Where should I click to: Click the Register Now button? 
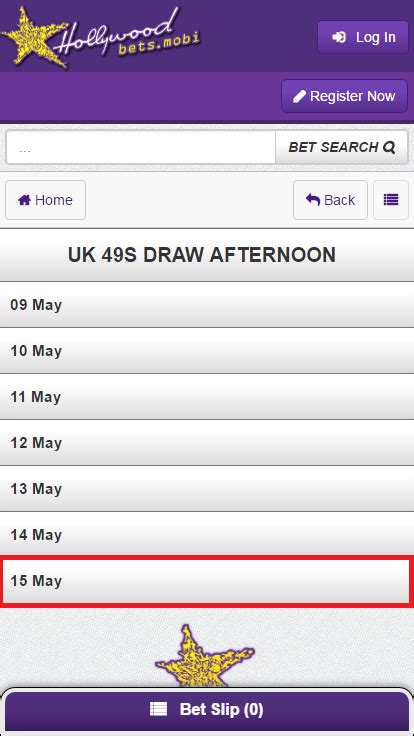(x=345, y=96)
